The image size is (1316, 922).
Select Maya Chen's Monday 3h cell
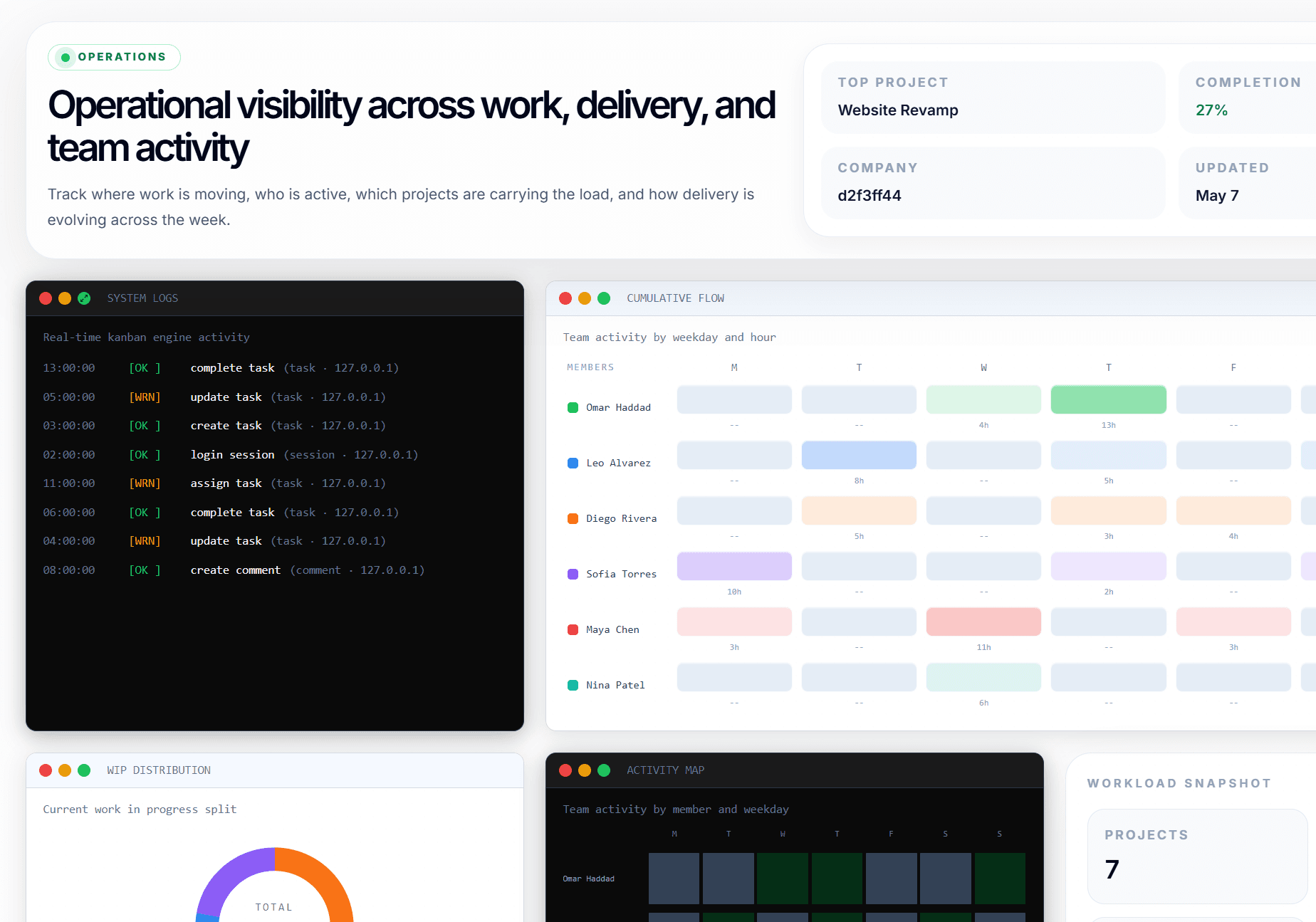(x=734, y=622)
